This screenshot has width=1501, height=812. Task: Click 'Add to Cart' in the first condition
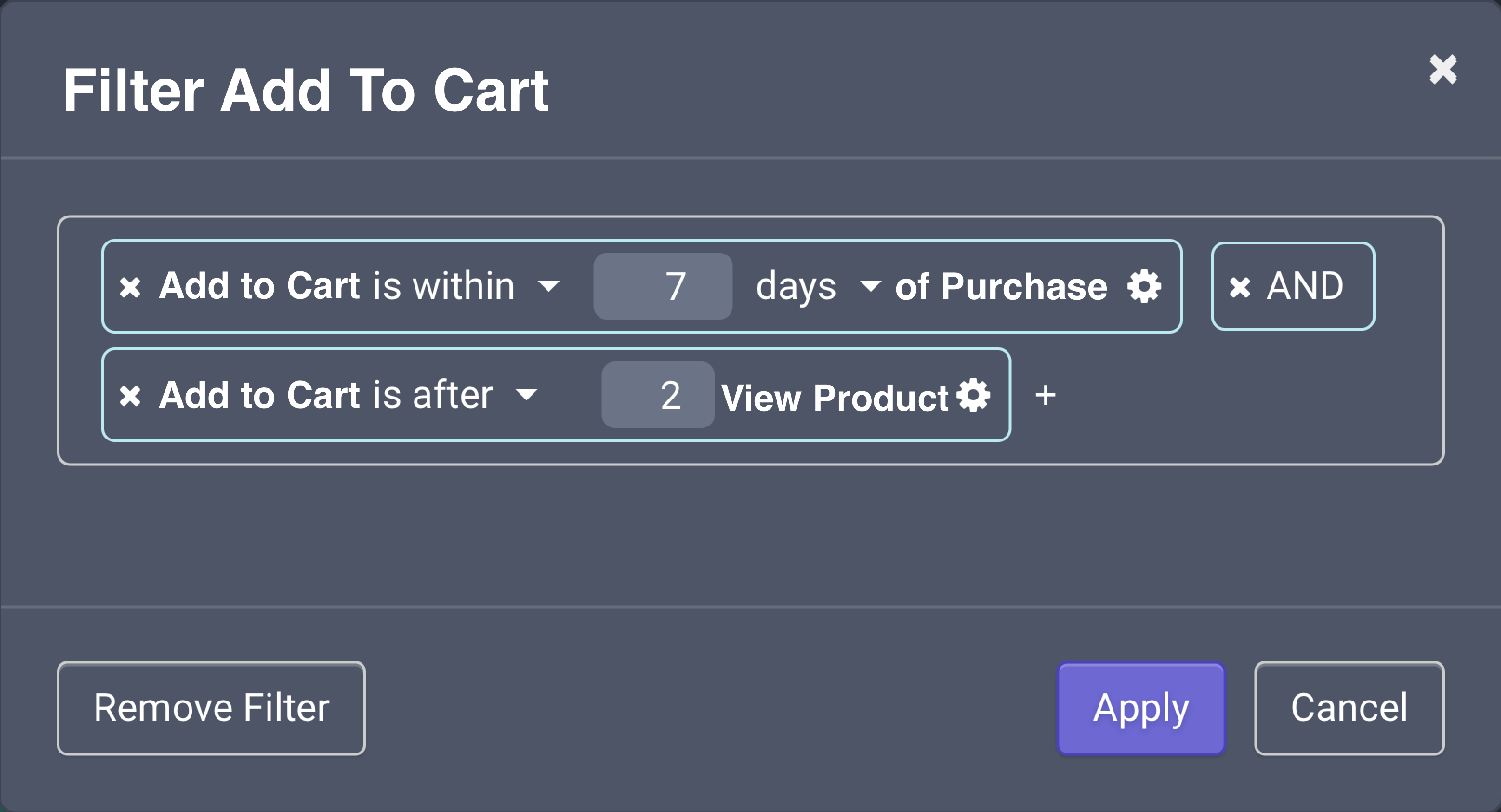coord(260,286)
